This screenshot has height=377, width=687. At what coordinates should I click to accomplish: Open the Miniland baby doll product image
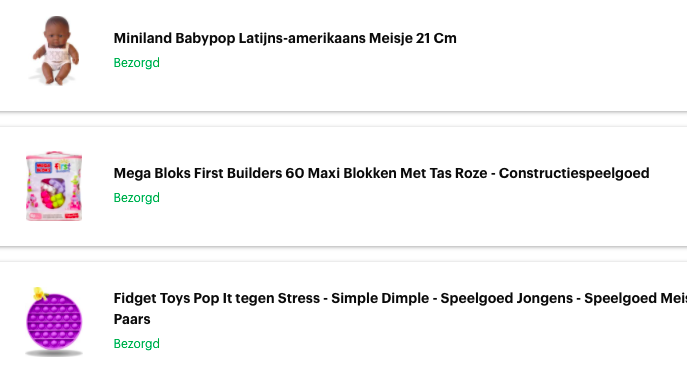54,51
